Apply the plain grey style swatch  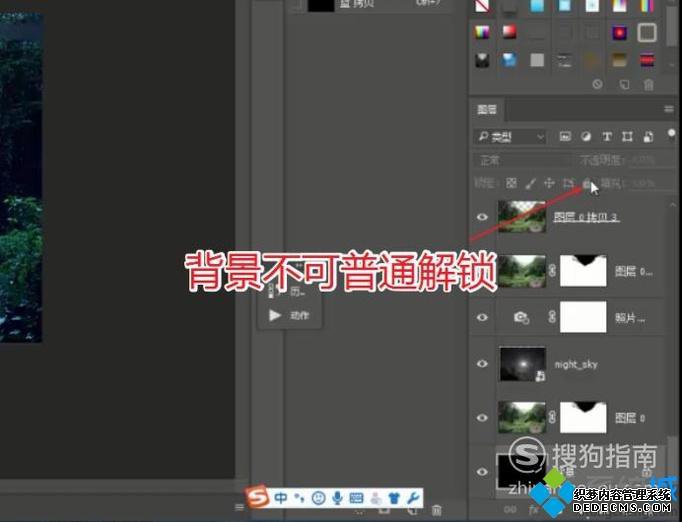[x=537, y=60]
